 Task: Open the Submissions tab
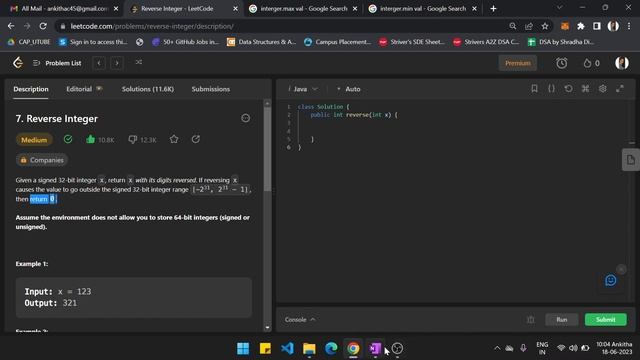point(211,89)
